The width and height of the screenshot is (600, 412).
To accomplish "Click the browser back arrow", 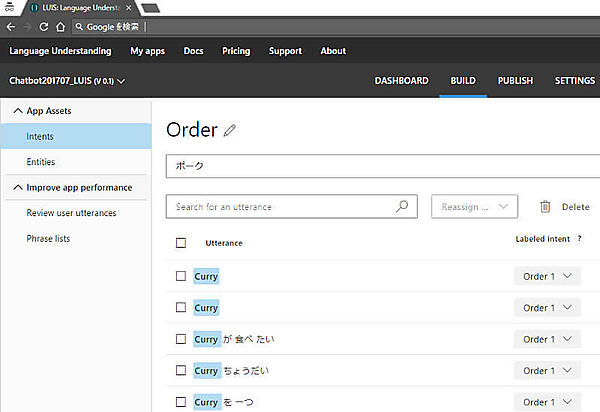I will pyautogui.click(x=11, y=26).
